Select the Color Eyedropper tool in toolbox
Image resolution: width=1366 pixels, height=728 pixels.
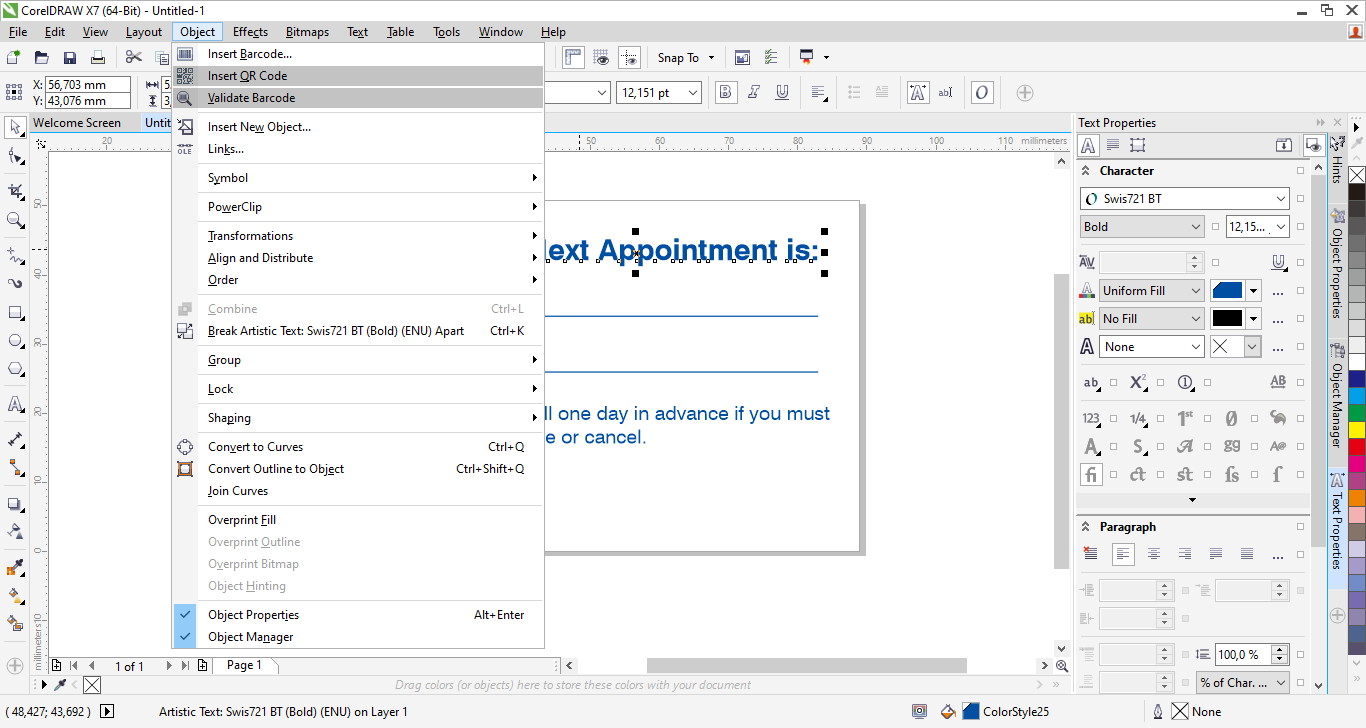click(x=15, y=568)
